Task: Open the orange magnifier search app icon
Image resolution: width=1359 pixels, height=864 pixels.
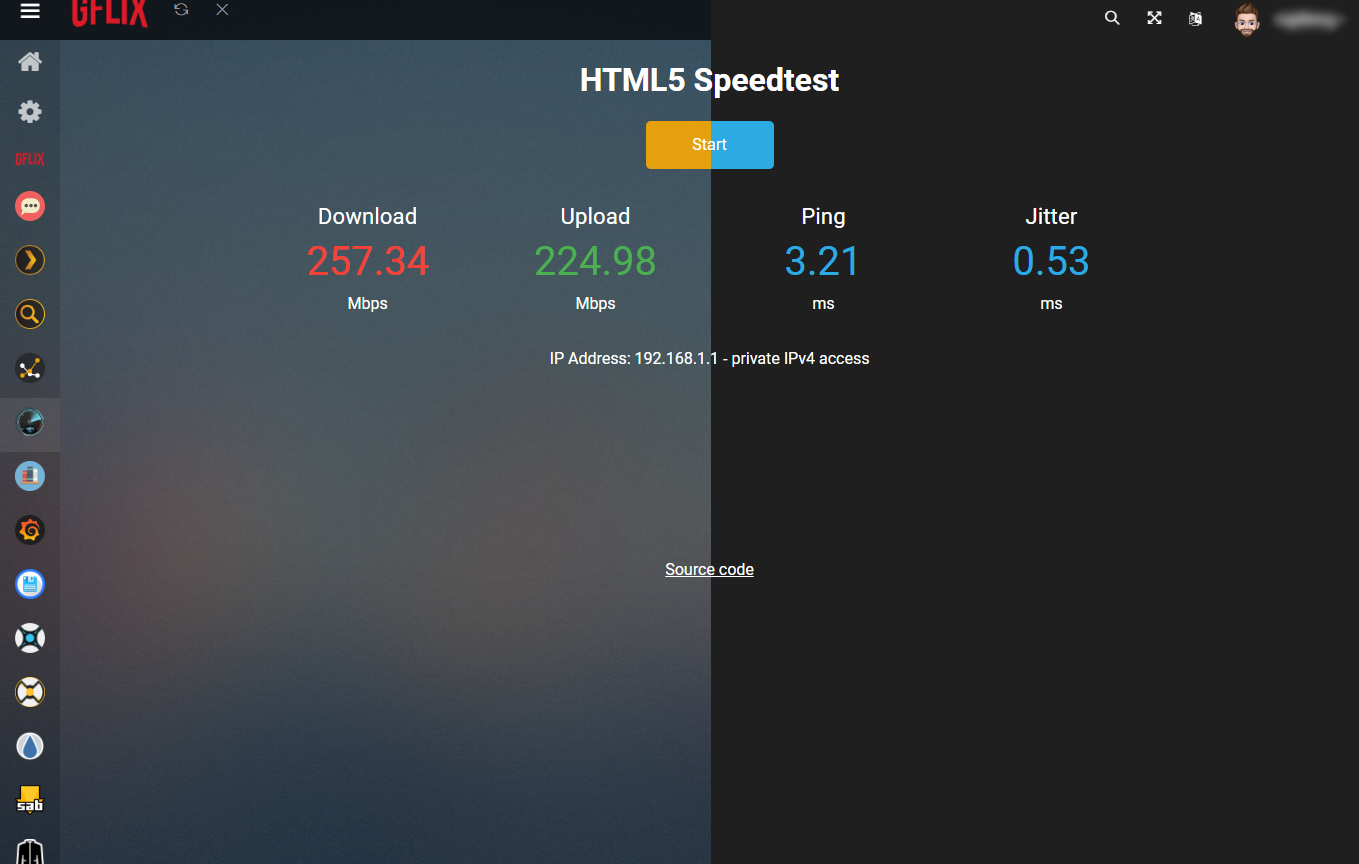Action: click(30, 315)
